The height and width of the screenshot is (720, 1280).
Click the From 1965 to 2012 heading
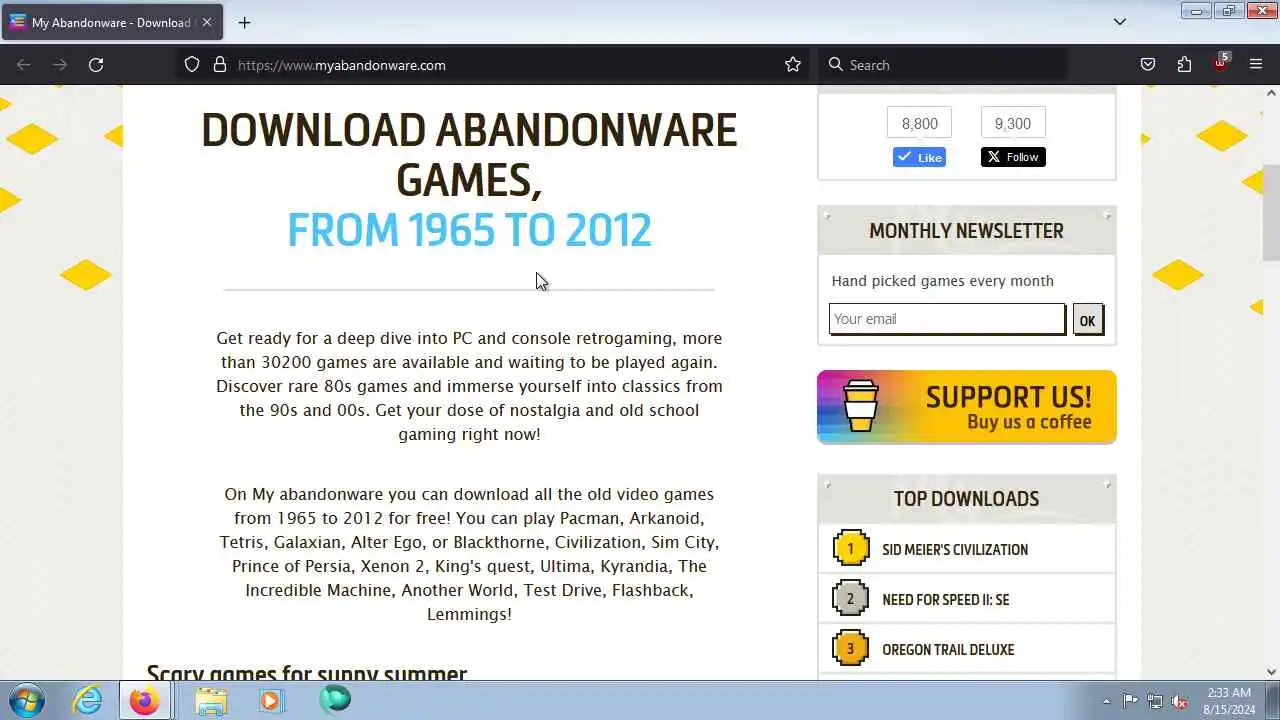469,230
